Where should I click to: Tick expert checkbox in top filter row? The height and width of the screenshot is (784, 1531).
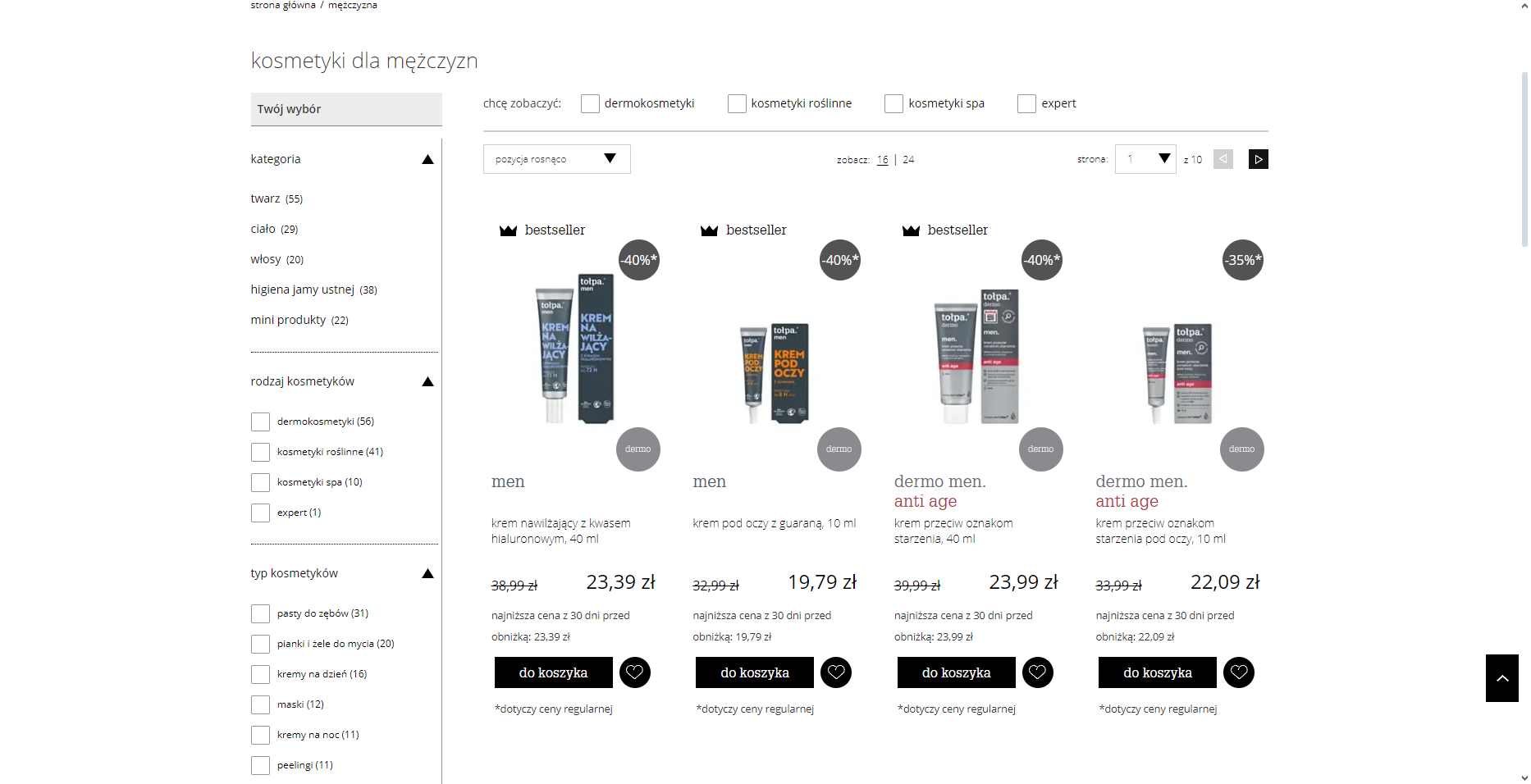(x=1026, y=103)
